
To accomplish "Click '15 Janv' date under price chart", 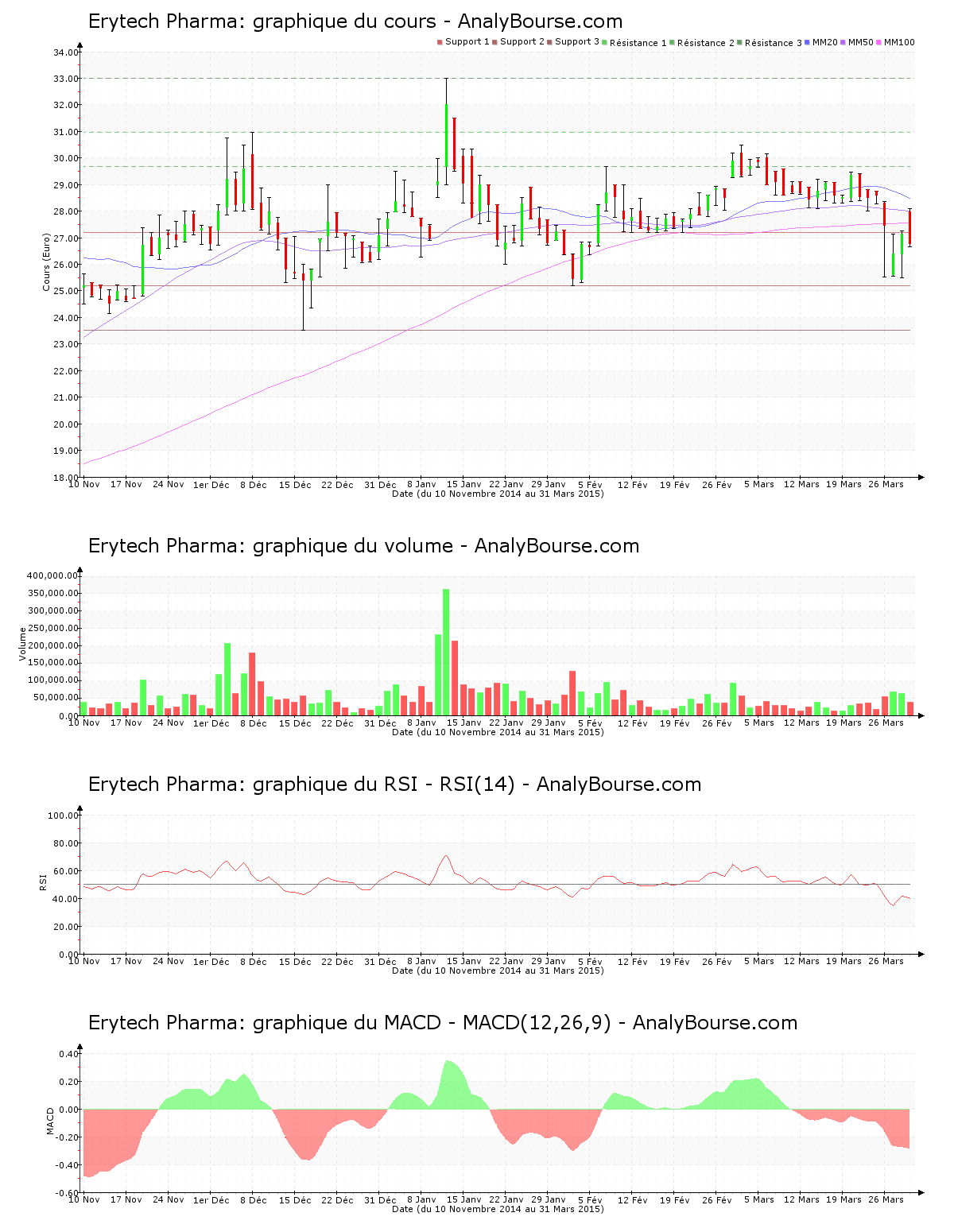I will pyautogui.click(x=463, y=484).
